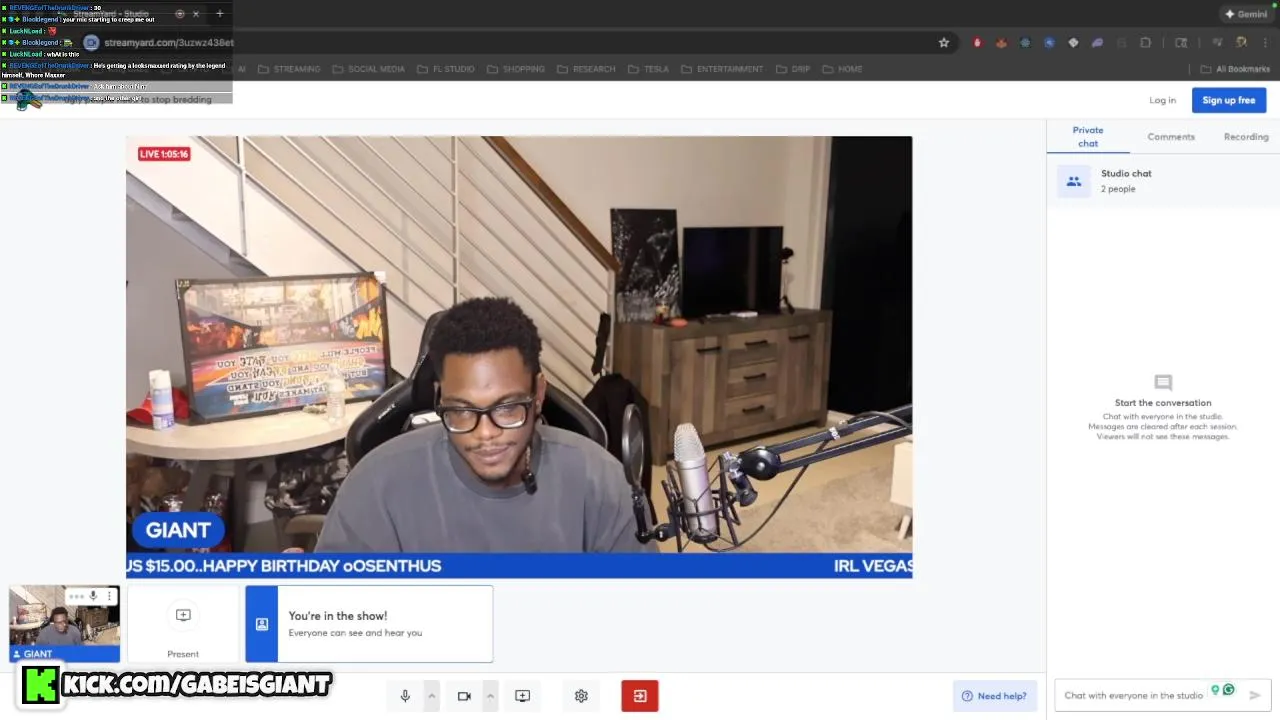Click the Log in link
The image size is (1280, 720).
pyautogui.click(x=1162, y=100)
